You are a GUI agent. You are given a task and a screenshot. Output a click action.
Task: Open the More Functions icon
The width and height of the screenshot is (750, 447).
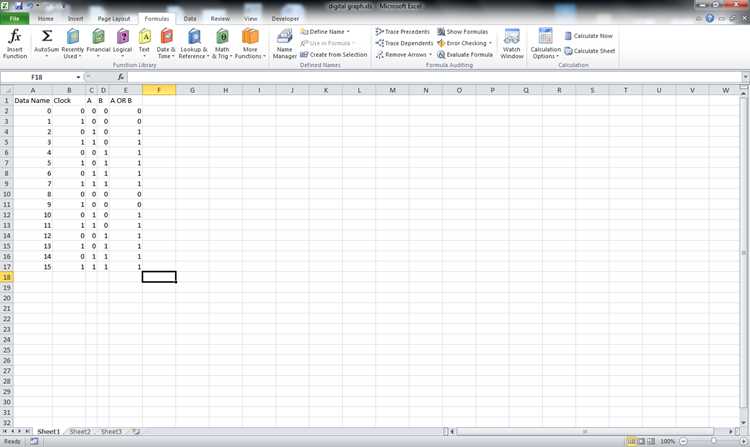(250, 36)
